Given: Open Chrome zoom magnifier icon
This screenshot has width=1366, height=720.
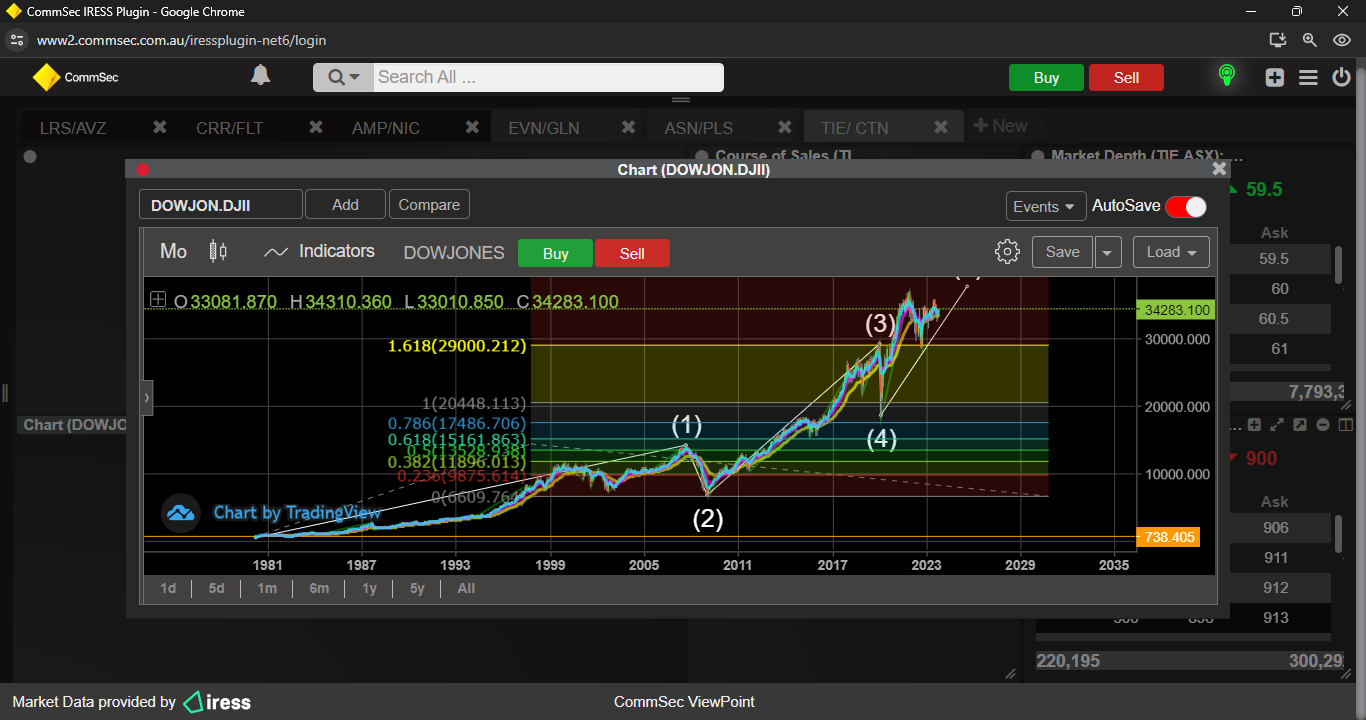Looking at the screenshot, I should (1309, 40).
